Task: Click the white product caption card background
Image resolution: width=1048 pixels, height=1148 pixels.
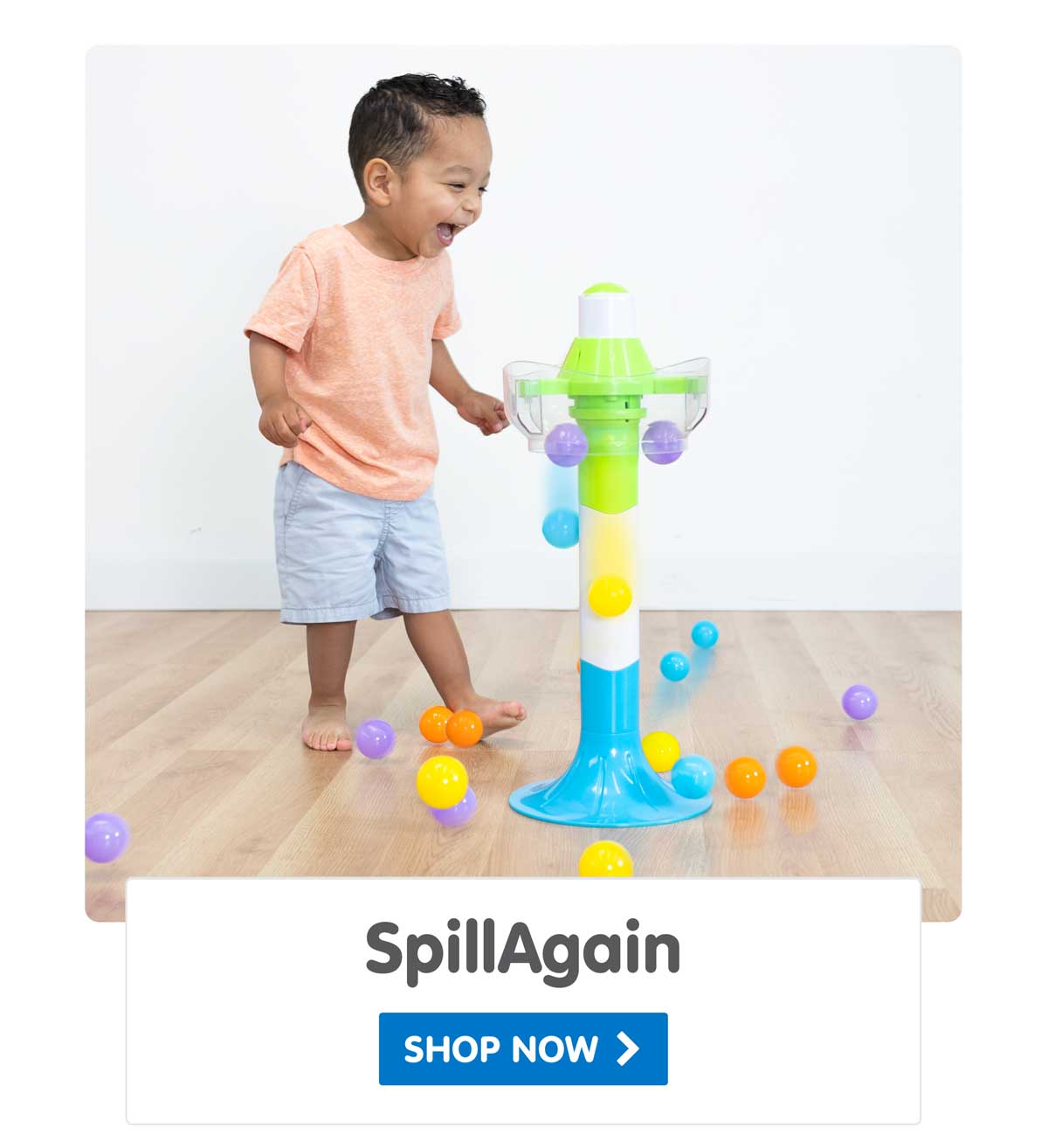Action: tap(523, 1001)
